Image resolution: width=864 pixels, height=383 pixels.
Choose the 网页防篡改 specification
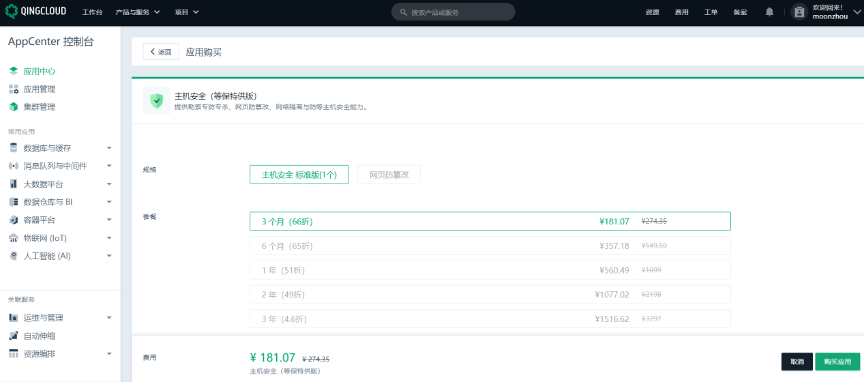(x=389, y=175)
